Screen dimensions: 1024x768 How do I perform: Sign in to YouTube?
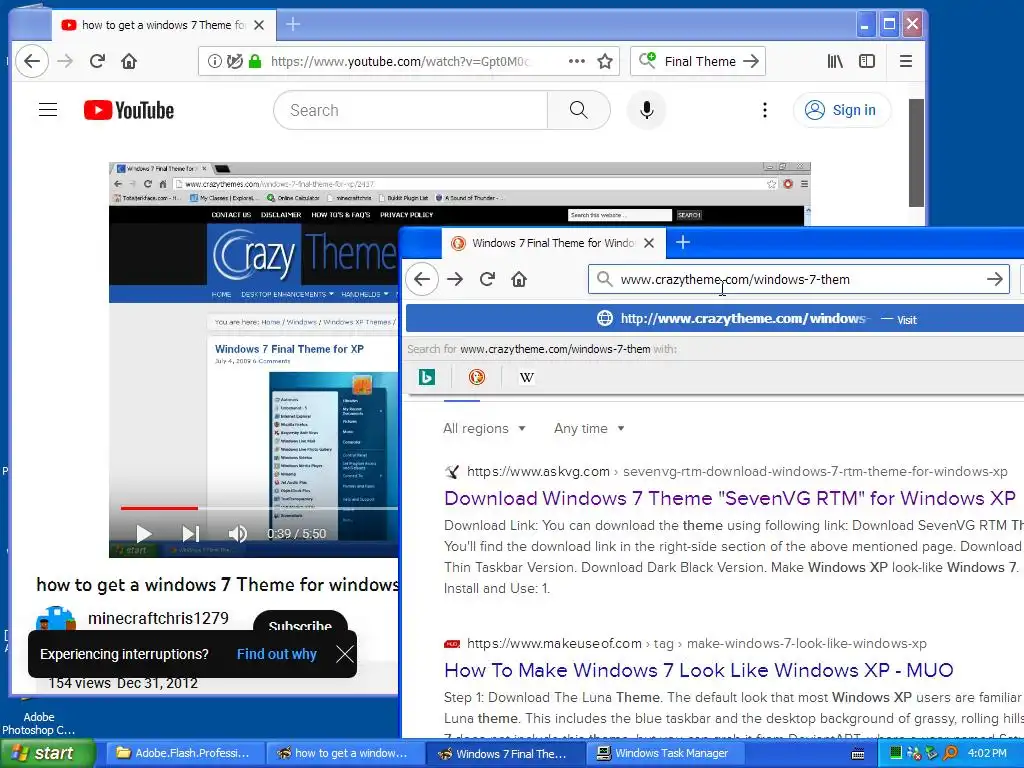point(842,110)
